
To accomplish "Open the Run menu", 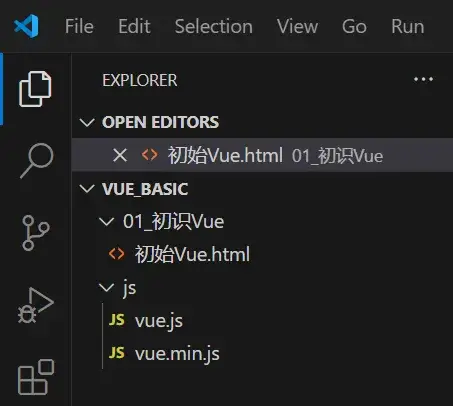I will [408, 26].
